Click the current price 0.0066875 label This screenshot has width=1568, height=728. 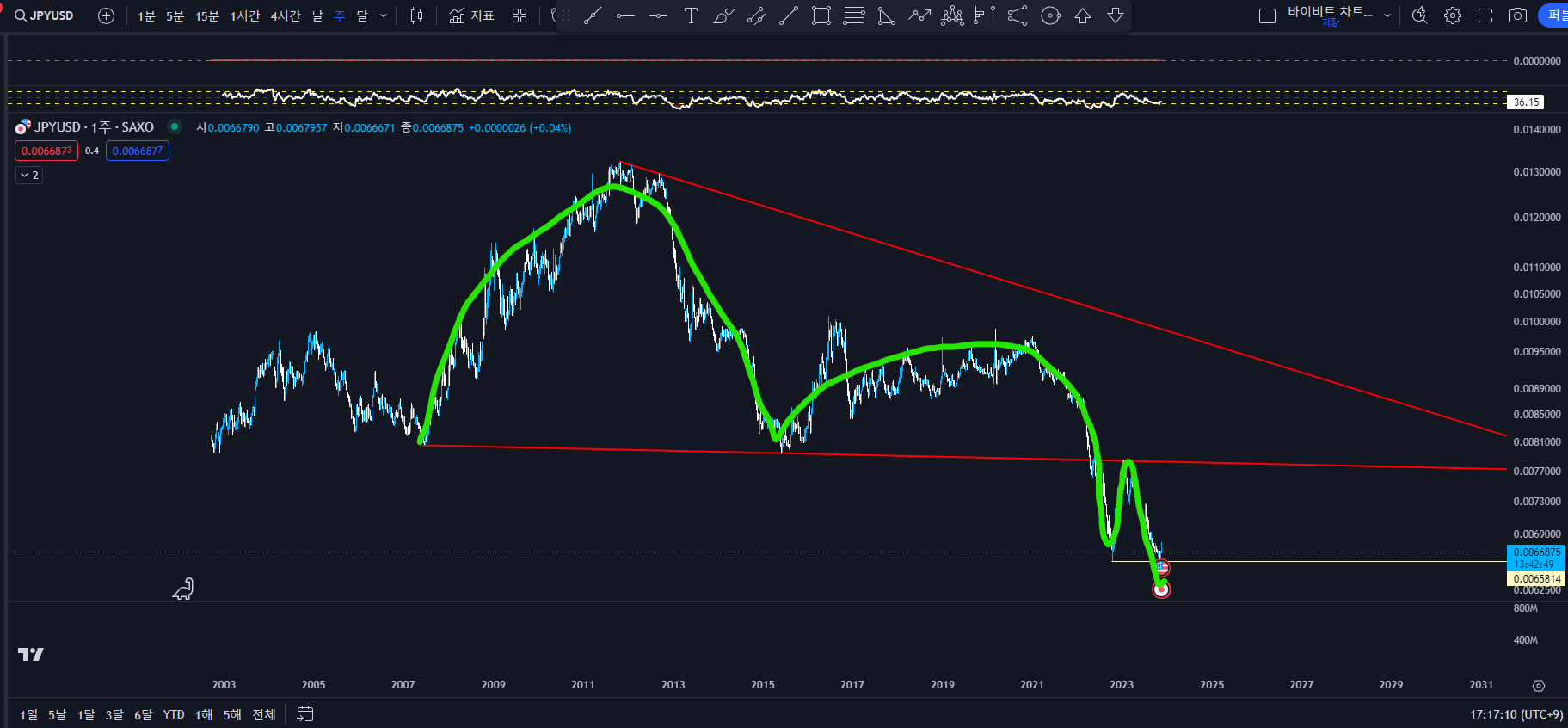point(1536,552)
